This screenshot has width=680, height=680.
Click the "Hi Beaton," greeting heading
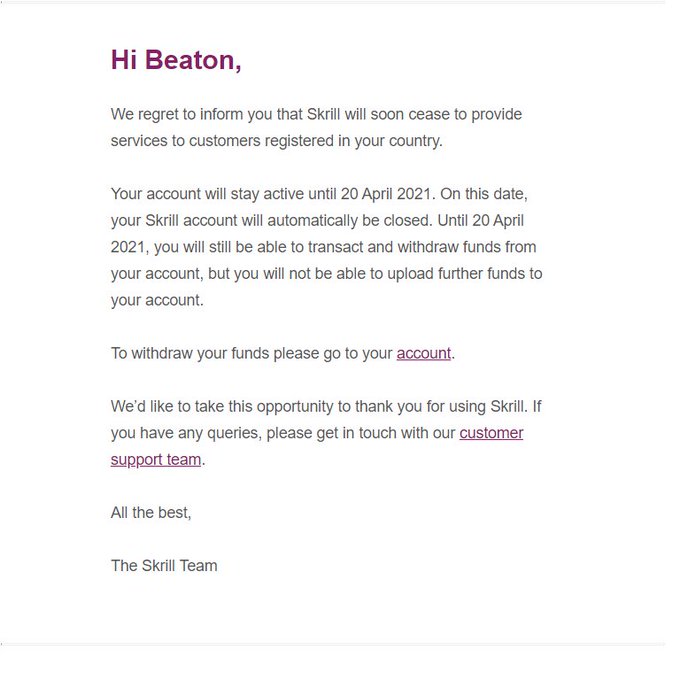176,60
